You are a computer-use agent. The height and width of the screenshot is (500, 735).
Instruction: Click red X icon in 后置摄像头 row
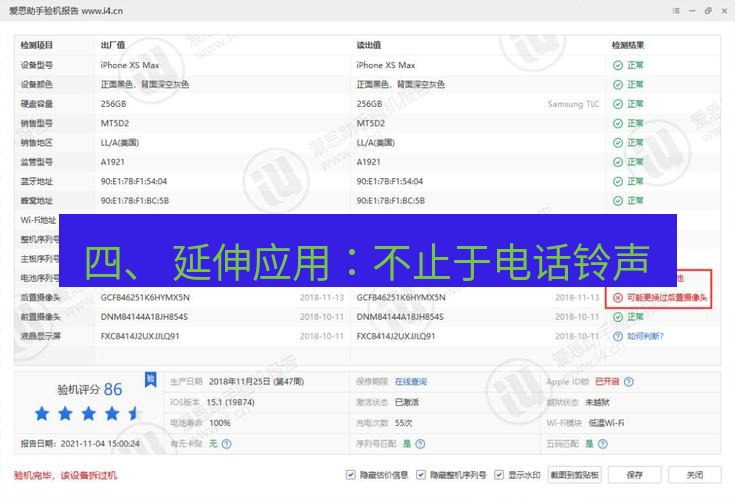click(x=618, y=298)
